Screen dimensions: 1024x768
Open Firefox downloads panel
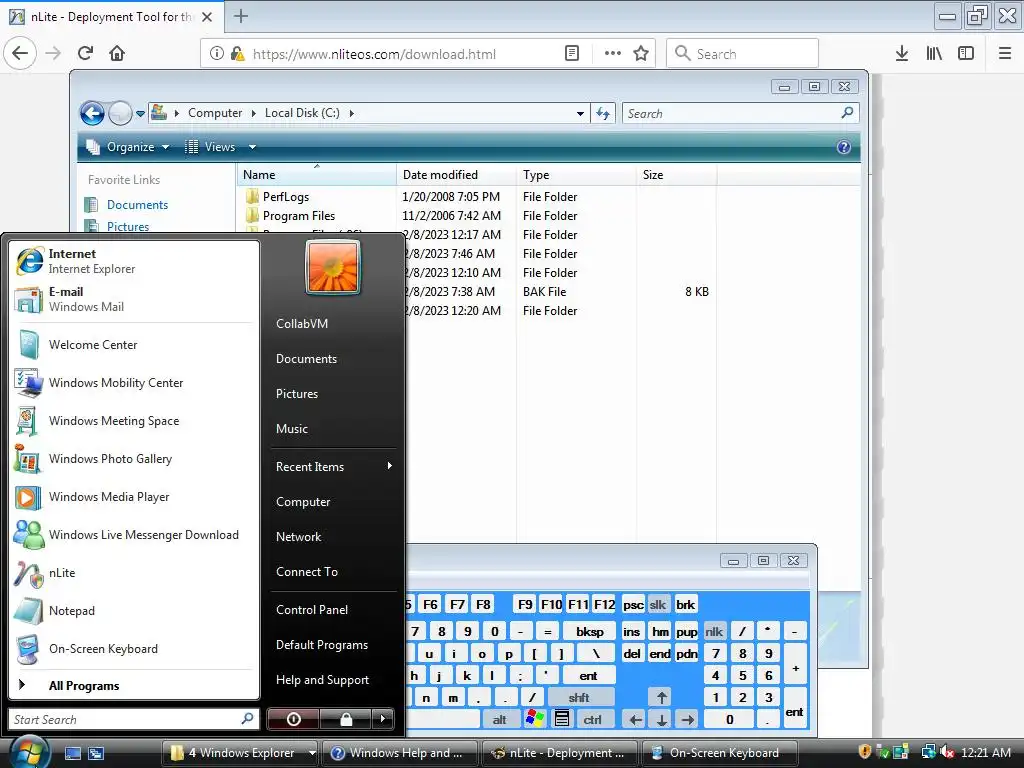tap(902, 54)
